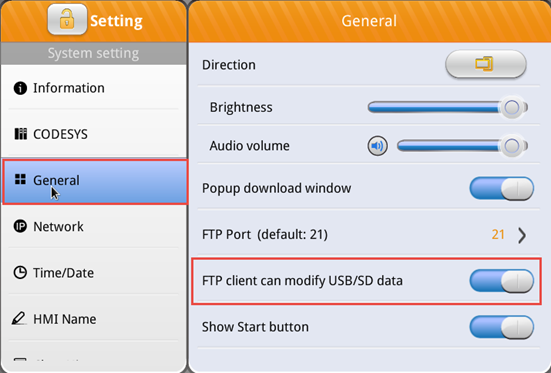Turn off the Show Start button switch
Image resolution: width=551 pixels, height=373 pixels.
click(501, 327)
